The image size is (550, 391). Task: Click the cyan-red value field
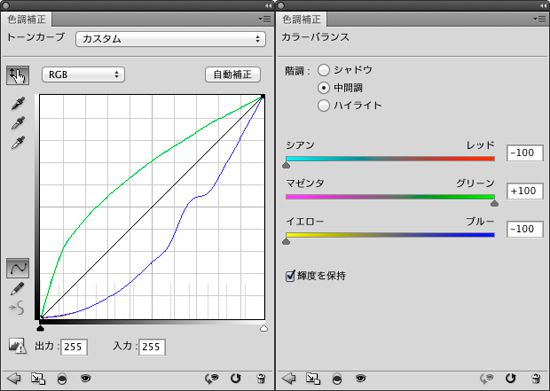coord(525,153)
